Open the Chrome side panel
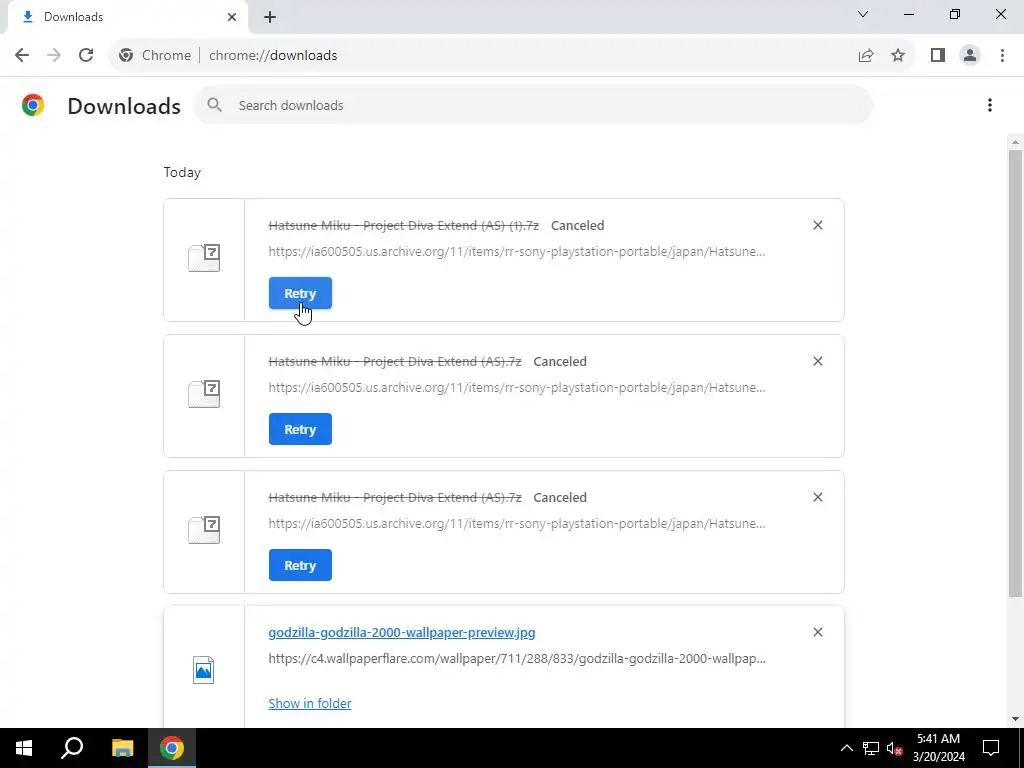 [x=938, y=56]
